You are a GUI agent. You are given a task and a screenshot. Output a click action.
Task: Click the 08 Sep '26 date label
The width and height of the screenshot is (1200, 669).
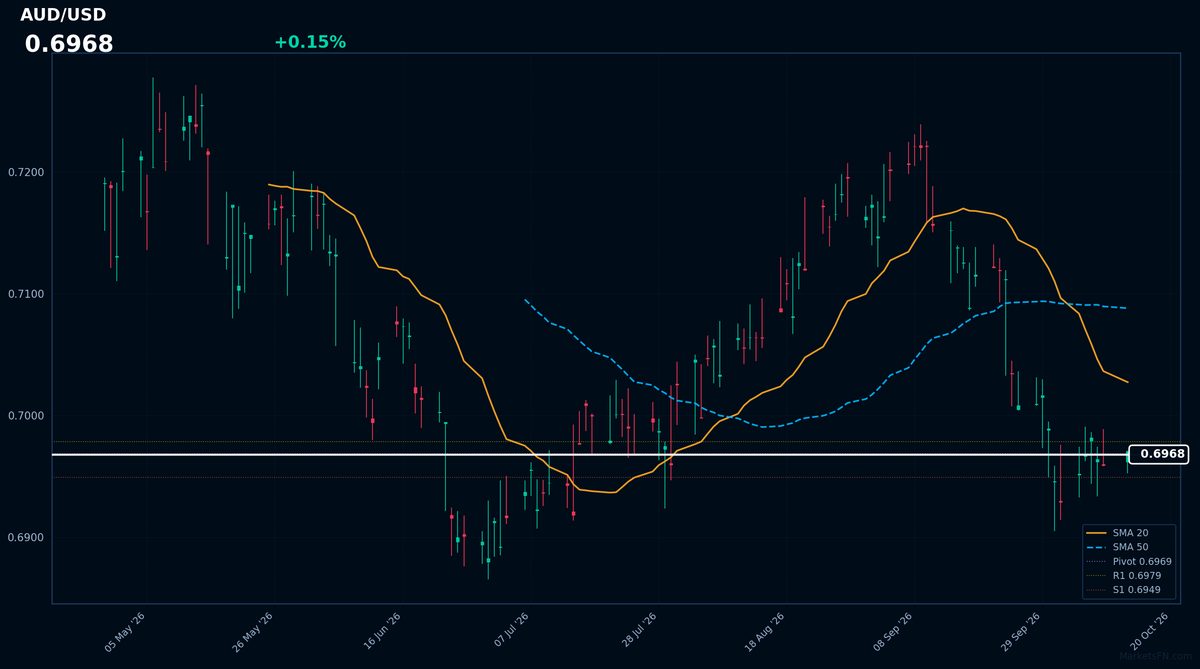click(x=893, y=632)
